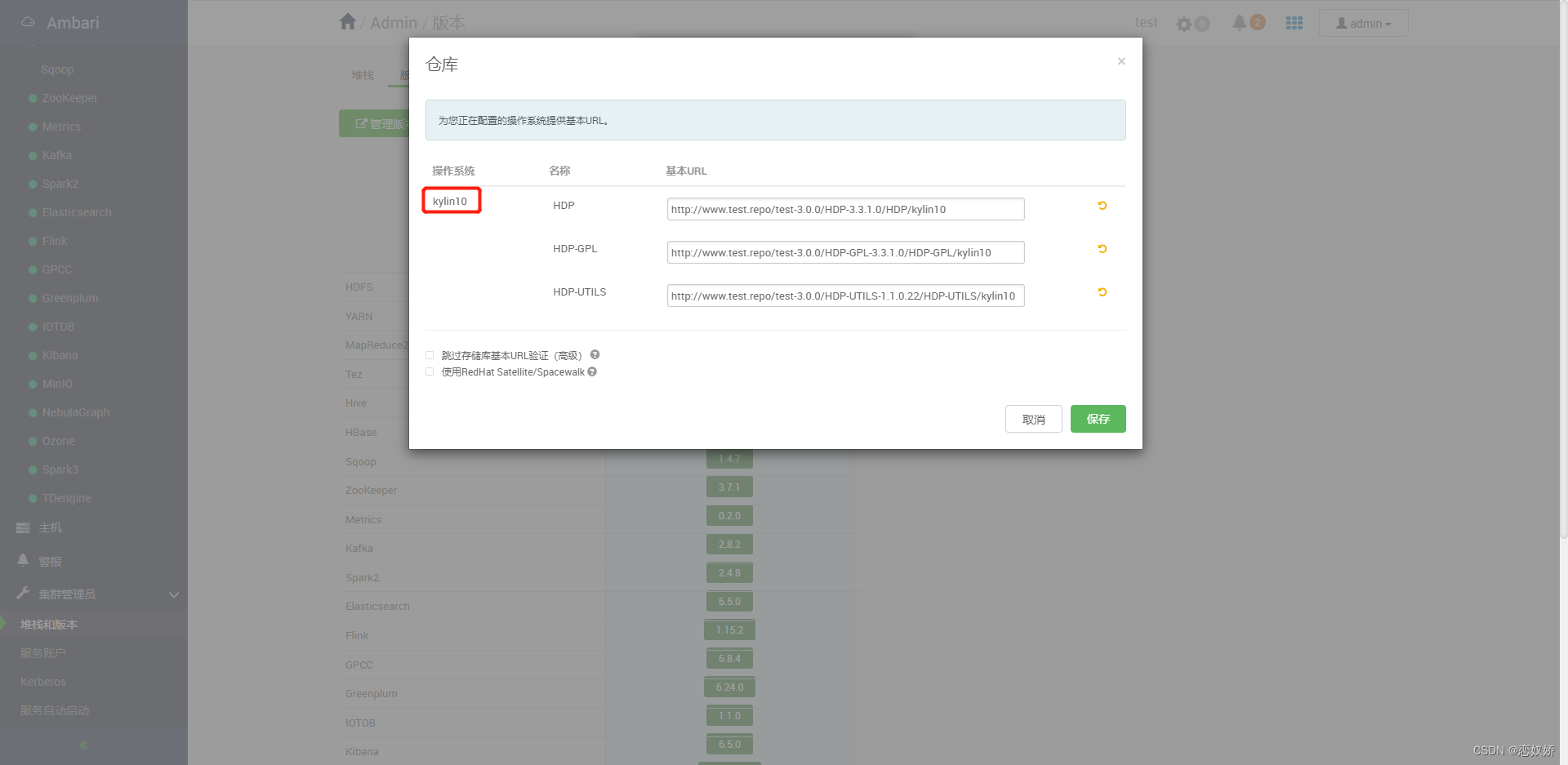Open the 主机 hosts icon in sidebar
This screenshot has height=765, width=1568.
point(23,528)
